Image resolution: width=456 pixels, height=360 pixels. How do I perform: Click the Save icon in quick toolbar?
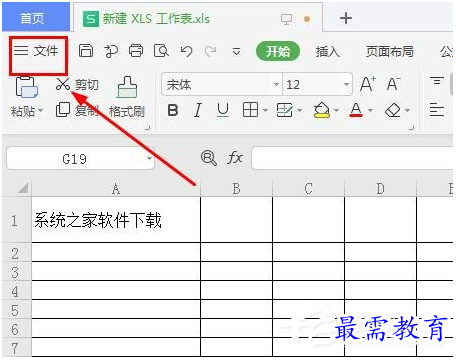point(86,51)
